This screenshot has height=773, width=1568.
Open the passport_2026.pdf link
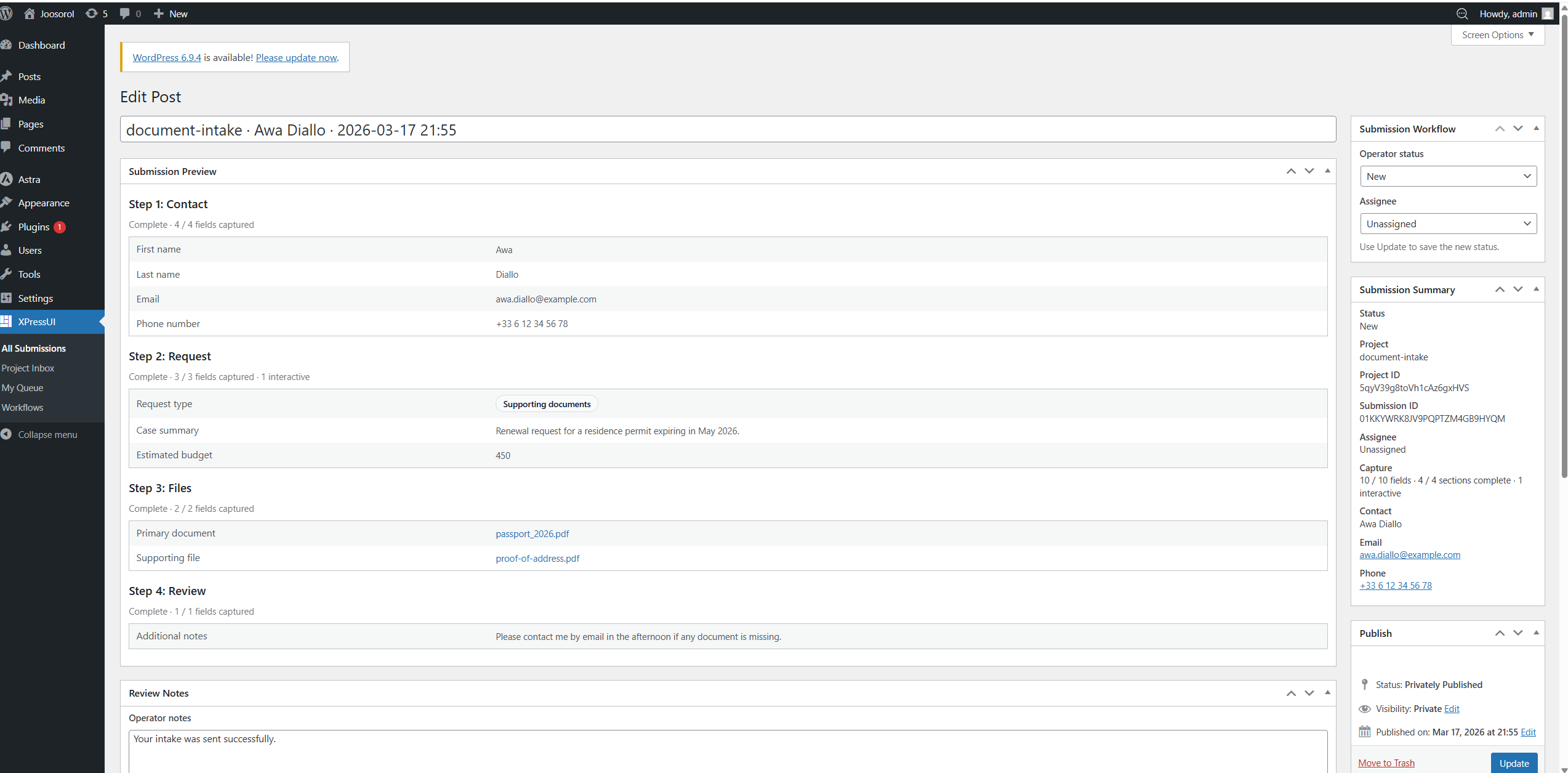point(532,533)
